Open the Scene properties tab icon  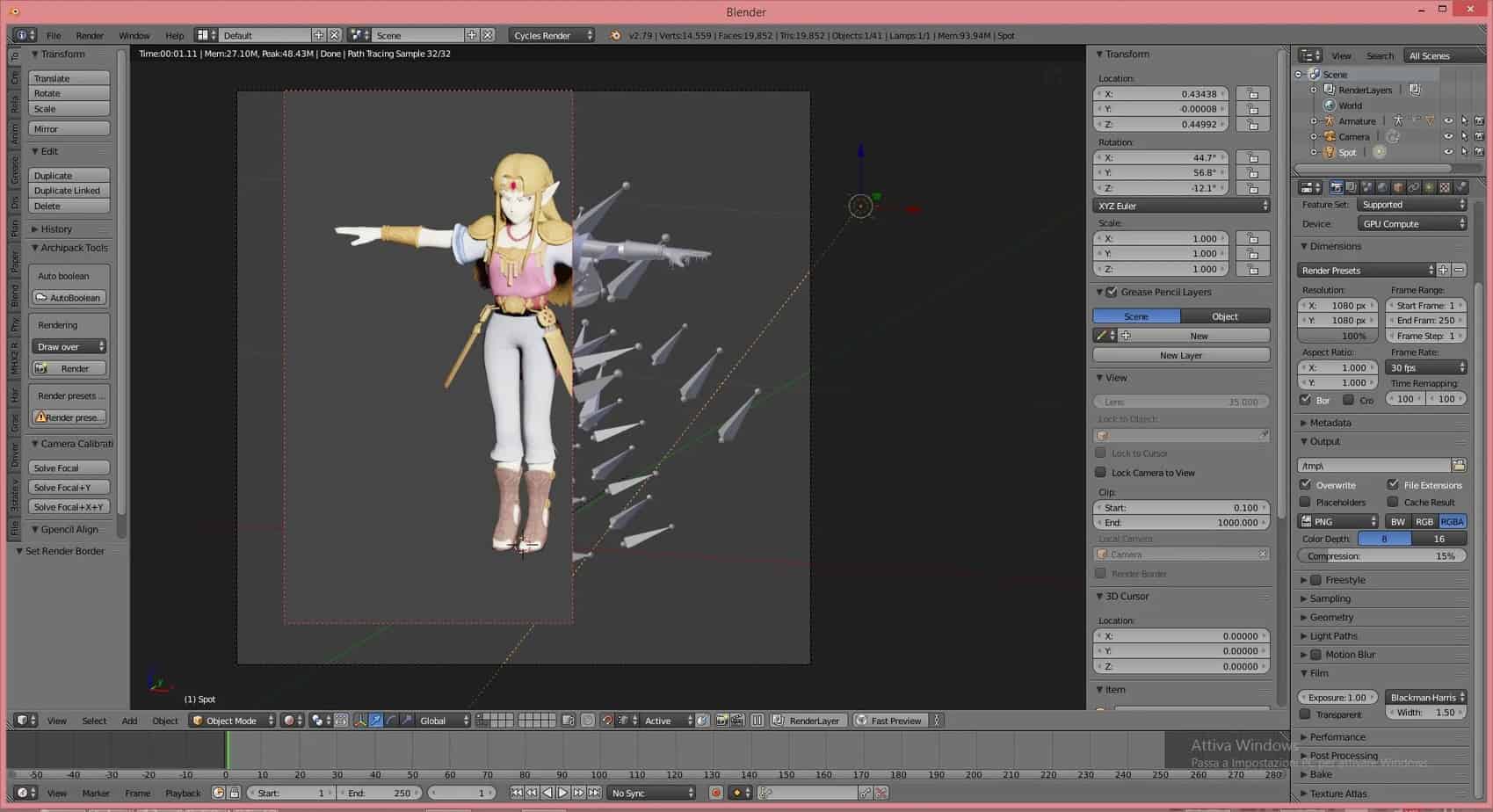(x=1366, y=187)
